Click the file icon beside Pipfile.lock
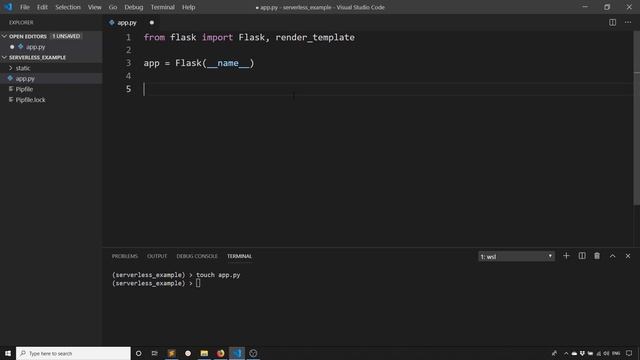Viewport: 640px width, 360px height. [11, 100]
